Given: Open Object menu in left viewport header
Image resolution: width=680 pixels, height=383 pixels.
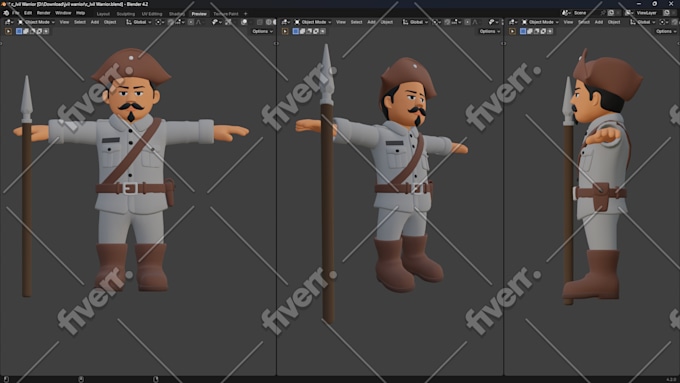Looking at the screenshot, I should click(110, 22).
